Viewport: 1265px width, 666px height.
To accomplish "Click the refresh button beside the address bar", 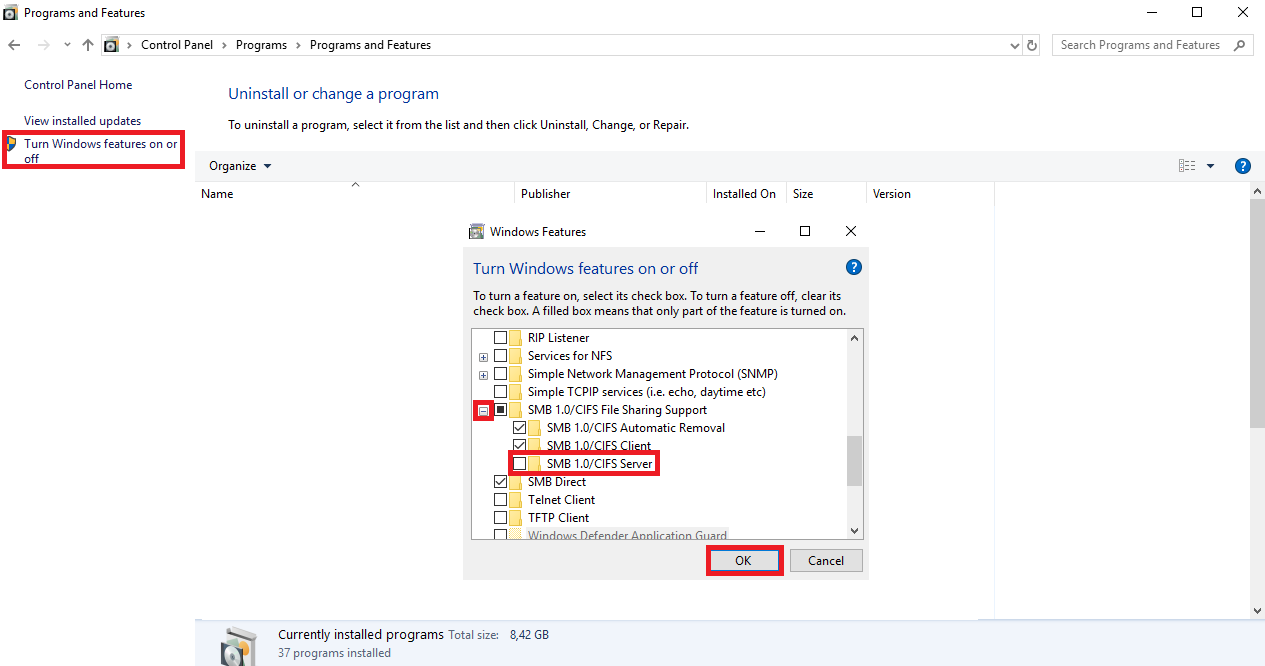I will (x=1033, y=45).
